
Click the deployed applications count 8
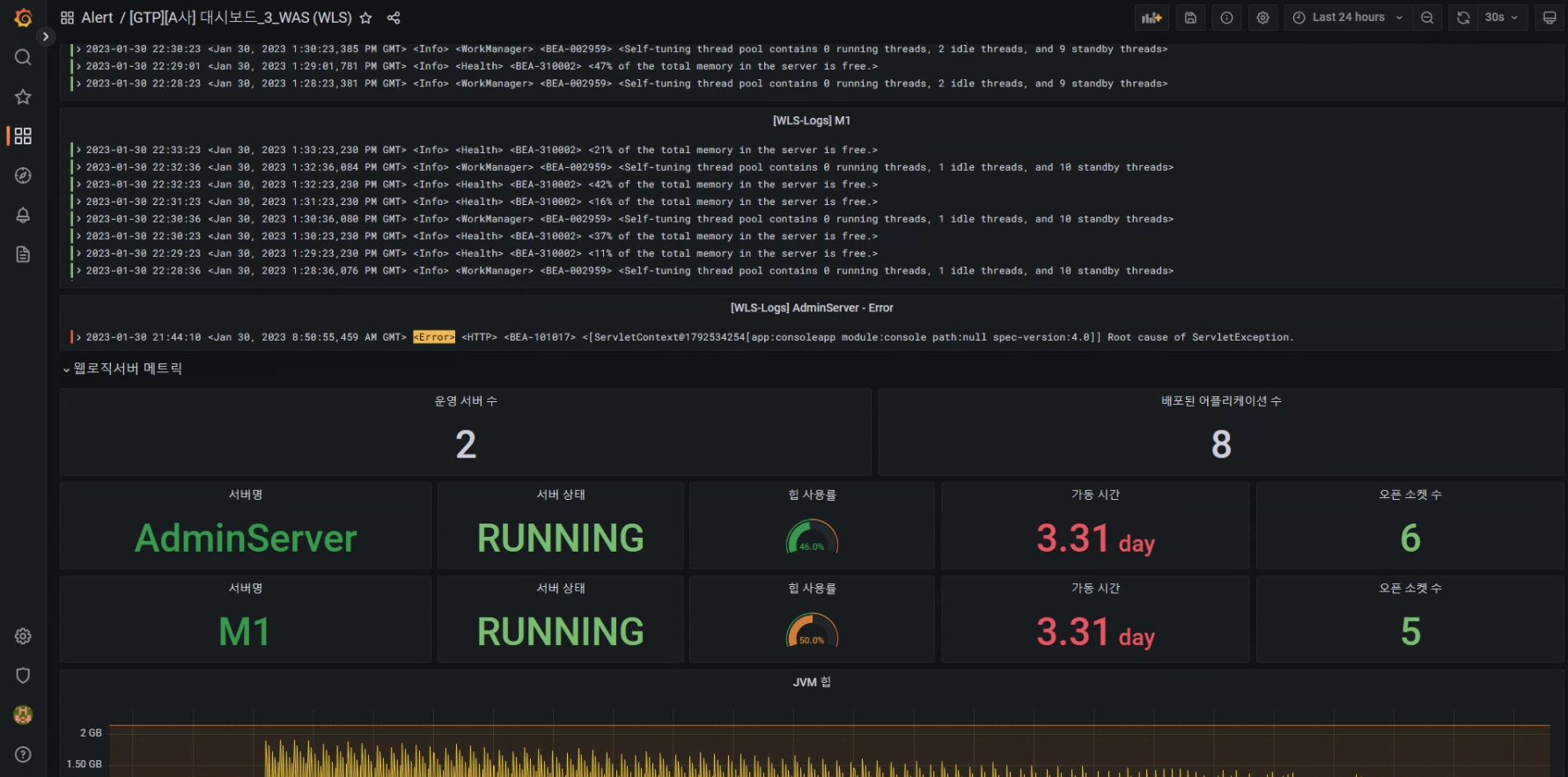tap(1221, 444)
